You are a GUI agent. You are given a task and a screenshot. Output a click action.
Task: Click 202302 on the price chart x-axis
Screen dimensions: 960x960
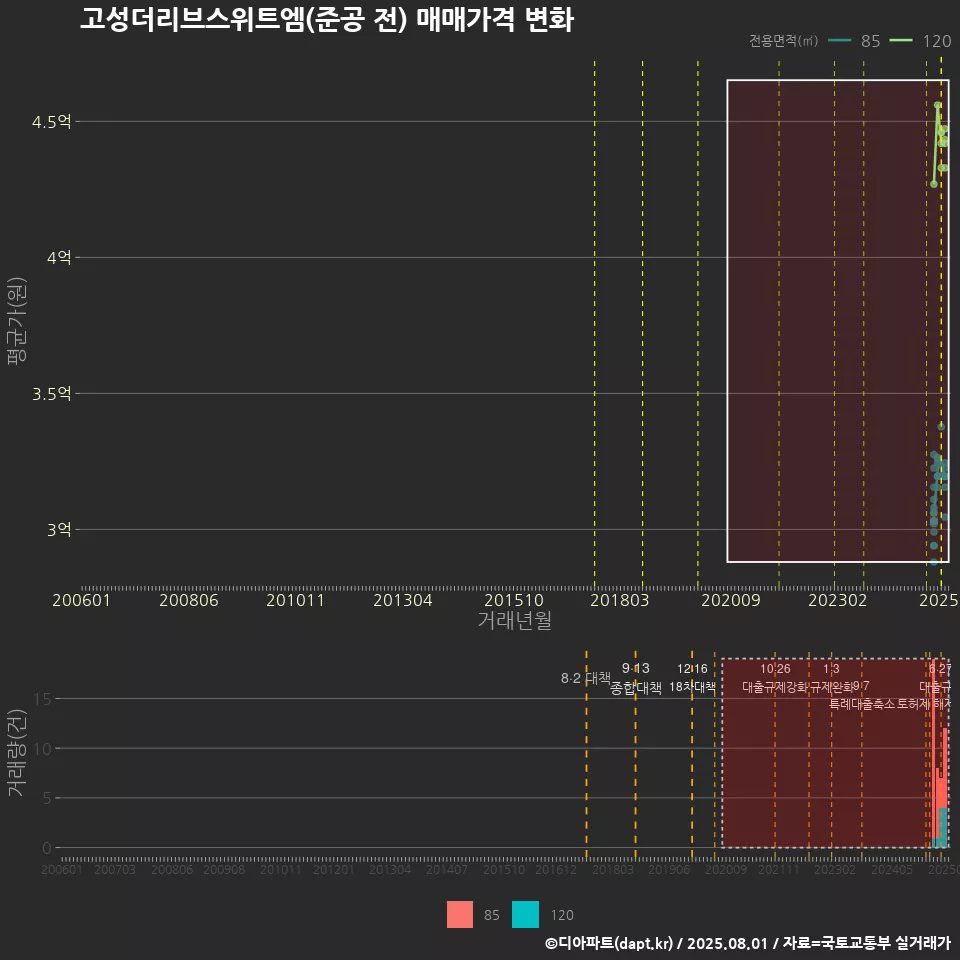(838, 600)
